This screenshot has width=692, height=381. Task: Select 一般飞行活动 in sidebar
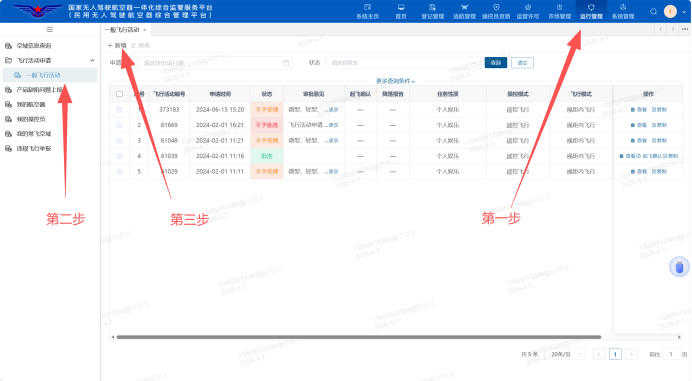tap(49, 75)
